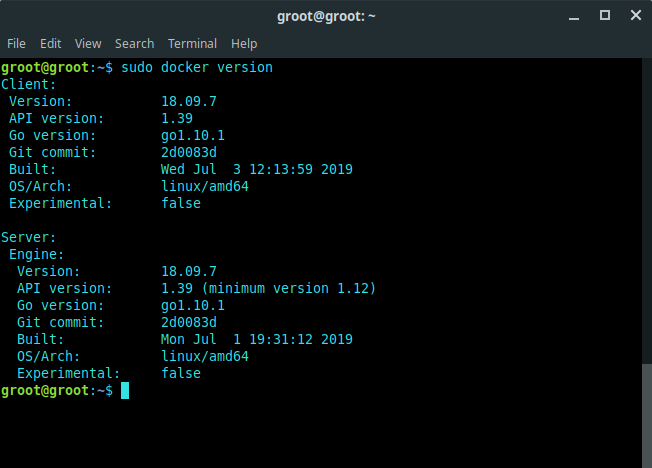Viewport: 652px width, 468px height.
Task: Click Client version value 18.09.7
Action: click(x=189, y=102)
